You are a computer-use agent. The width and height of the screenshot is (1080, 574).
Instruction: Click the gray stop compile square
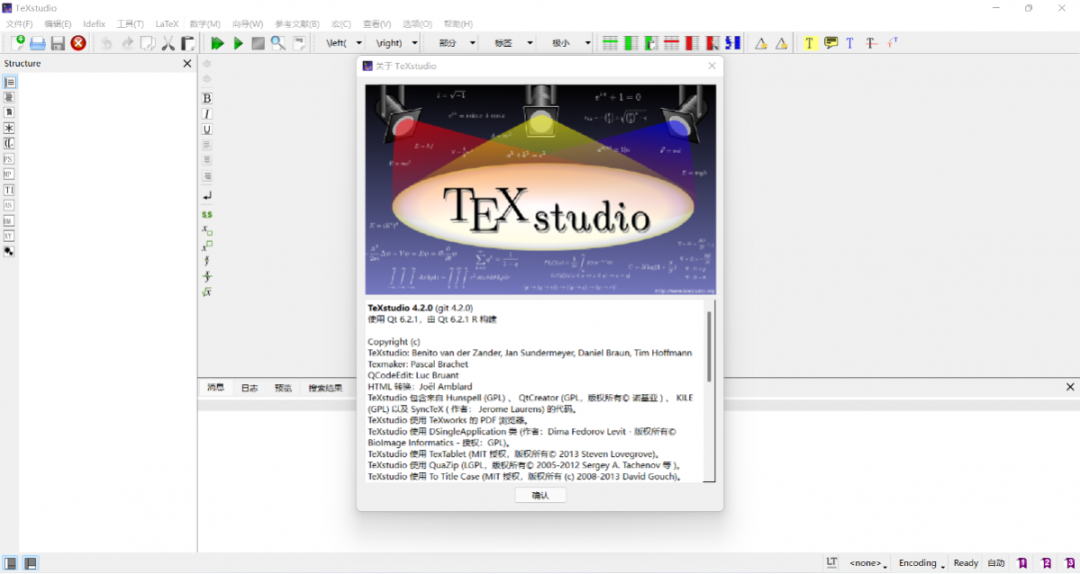point(258,43)
